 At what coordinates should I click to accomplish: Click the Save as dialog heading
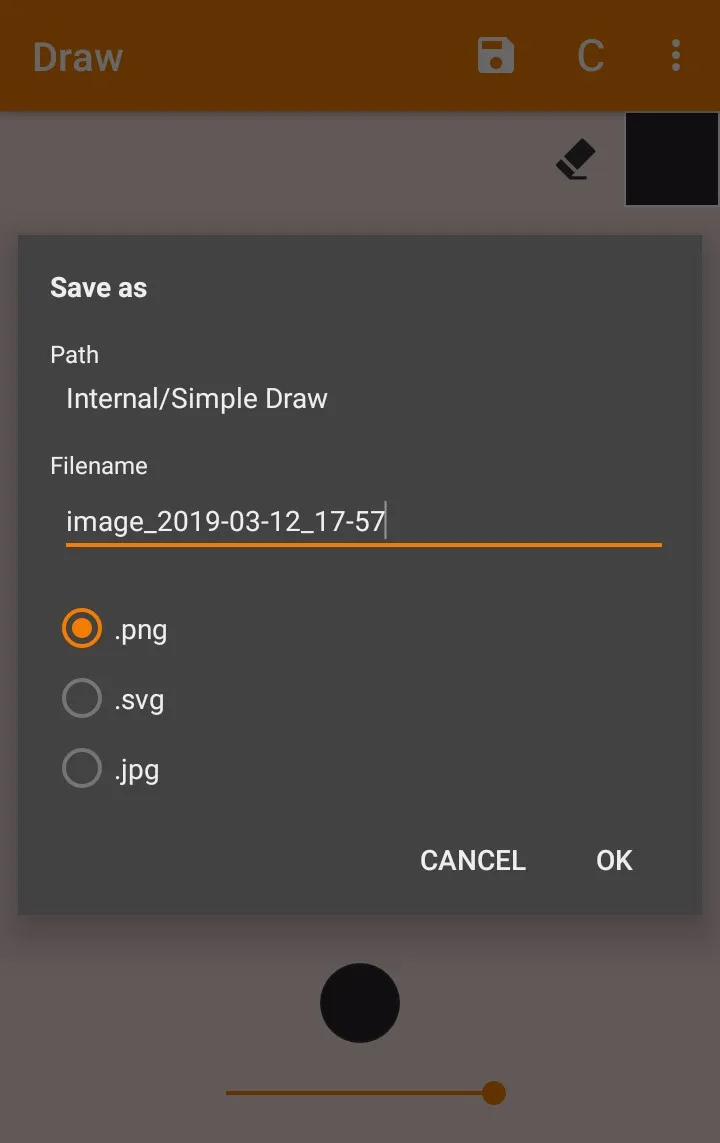click(x=98, y=288)
